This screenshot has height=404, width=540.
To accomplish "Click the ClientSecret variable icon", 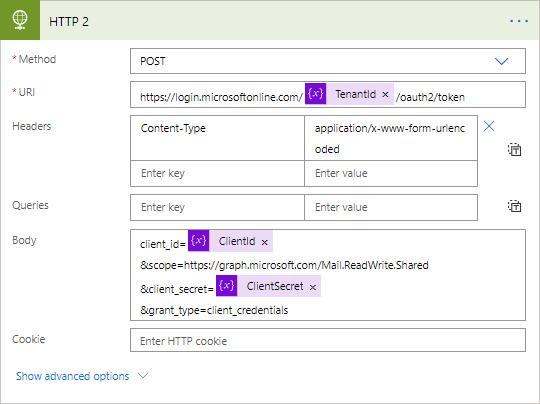I will click(227, 286).
